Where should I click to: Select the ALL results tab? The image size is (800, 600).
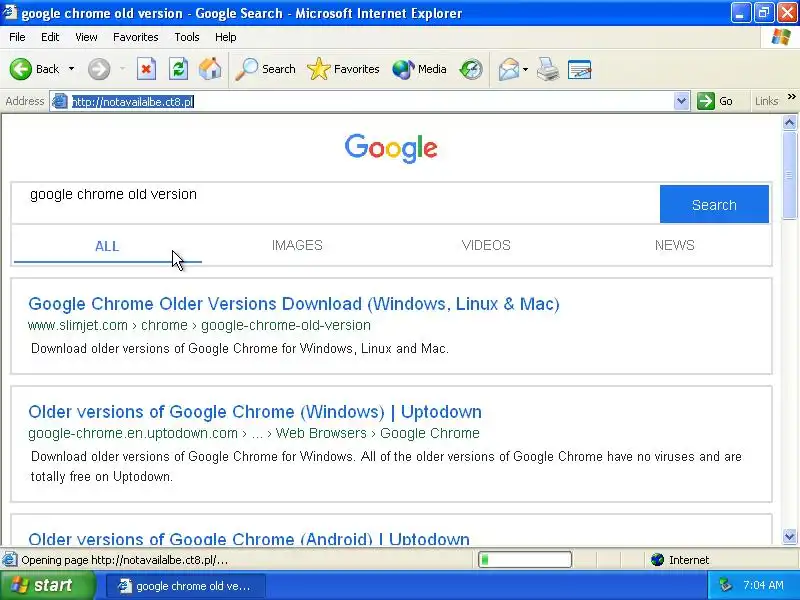tap(107, 246)
